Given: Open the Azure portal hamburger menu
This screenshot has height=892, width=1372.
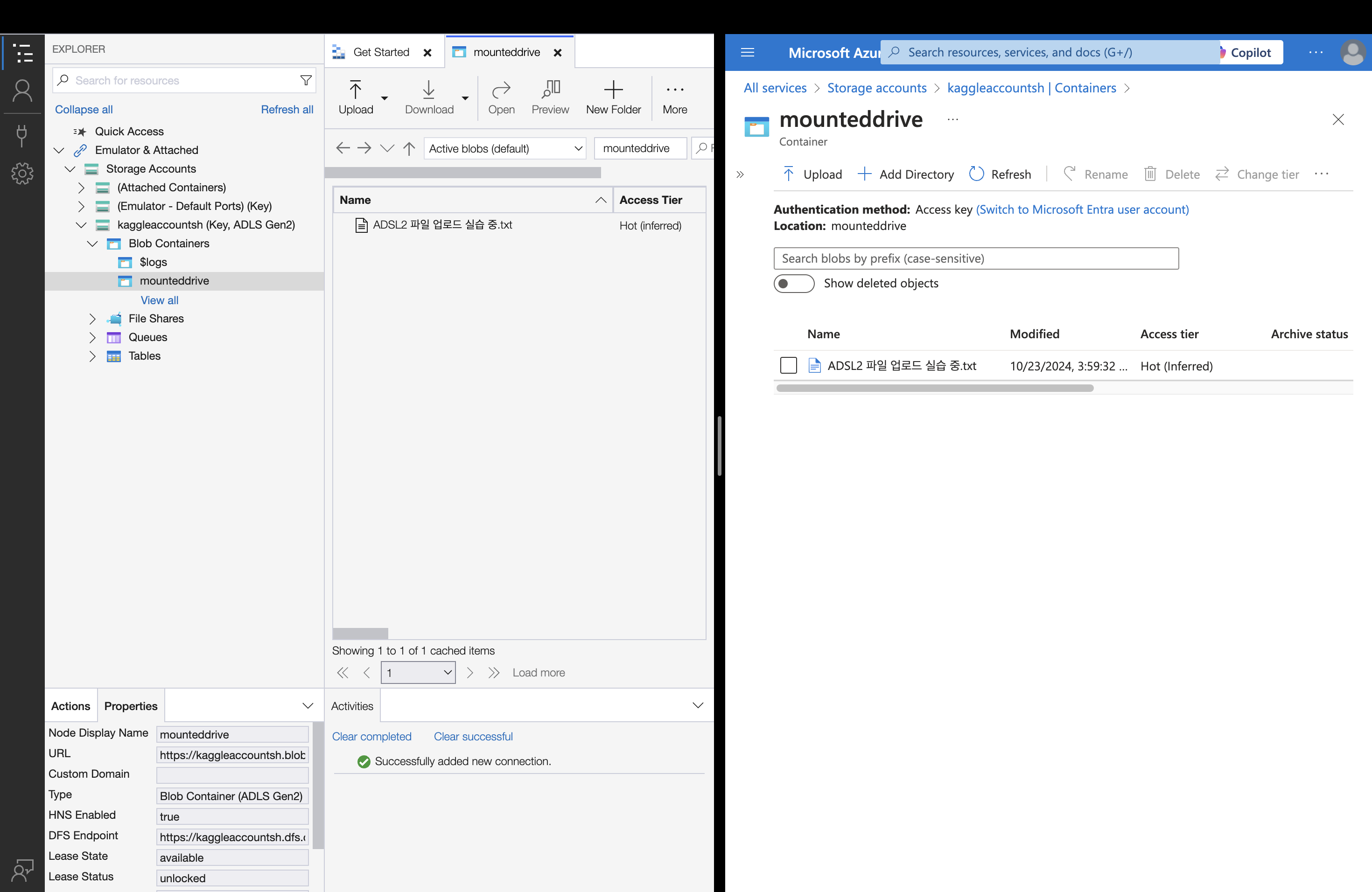Looking at the screenshot, I should [747, 52].
